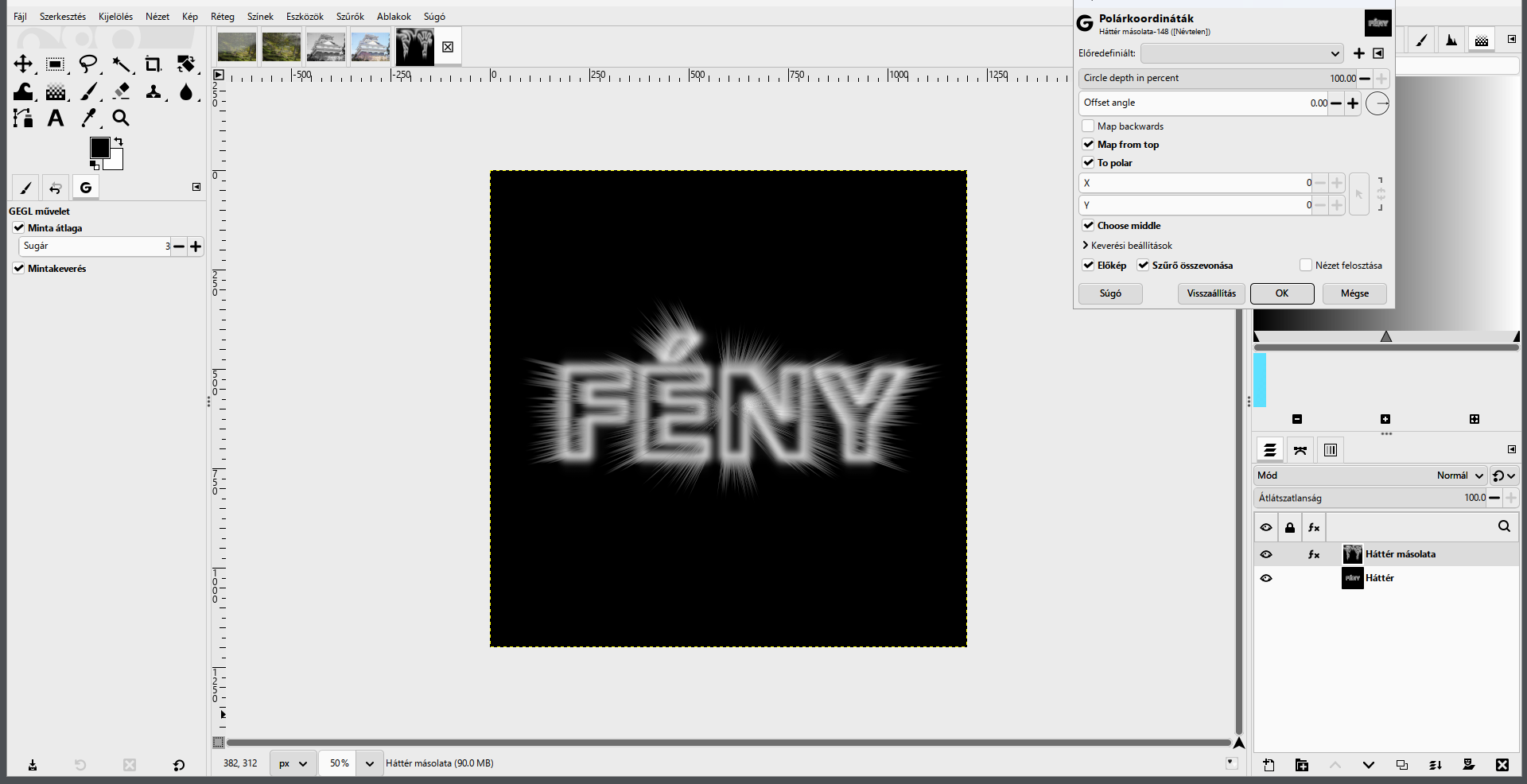Hide the Háttér másolata layer
Image resolution: width=1527 pixels, height=784 pixels.
pyautogui.click(x=1266, y=554)
